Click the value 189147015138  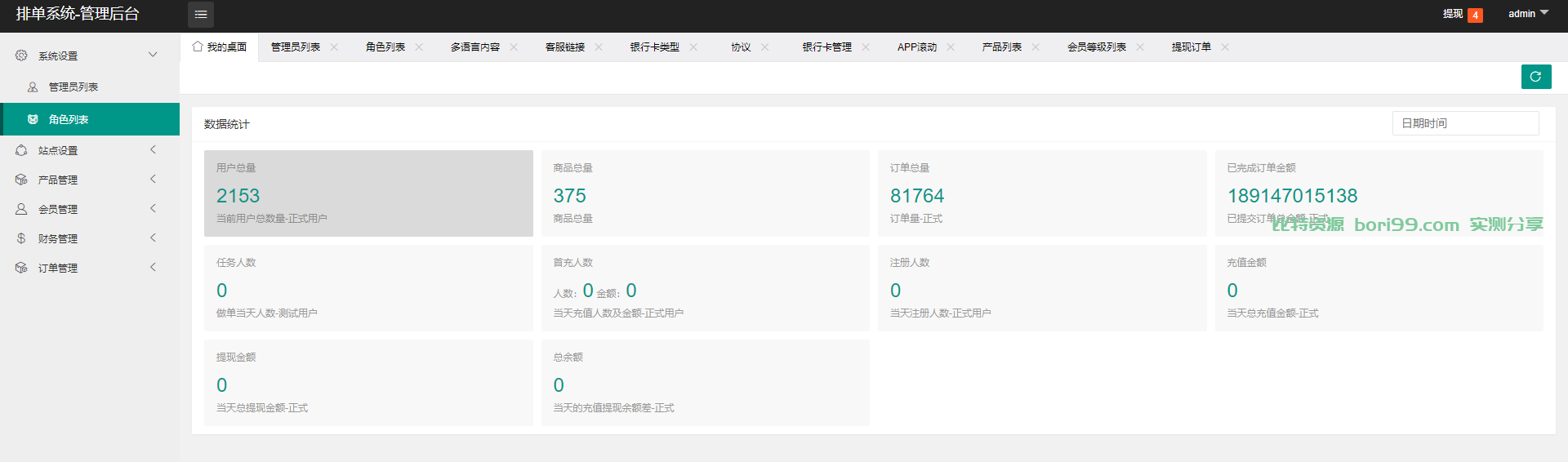click(x=1292, y=196)
